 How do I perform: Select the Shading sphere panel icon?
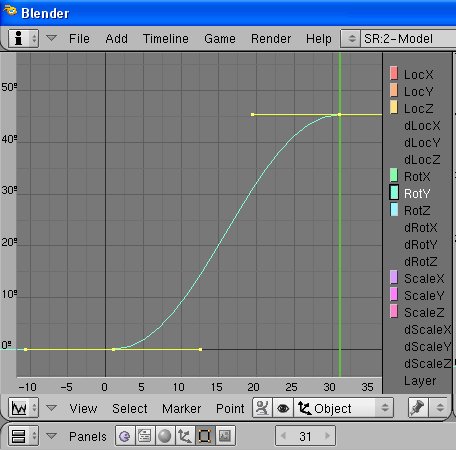(x=165, y=436)
